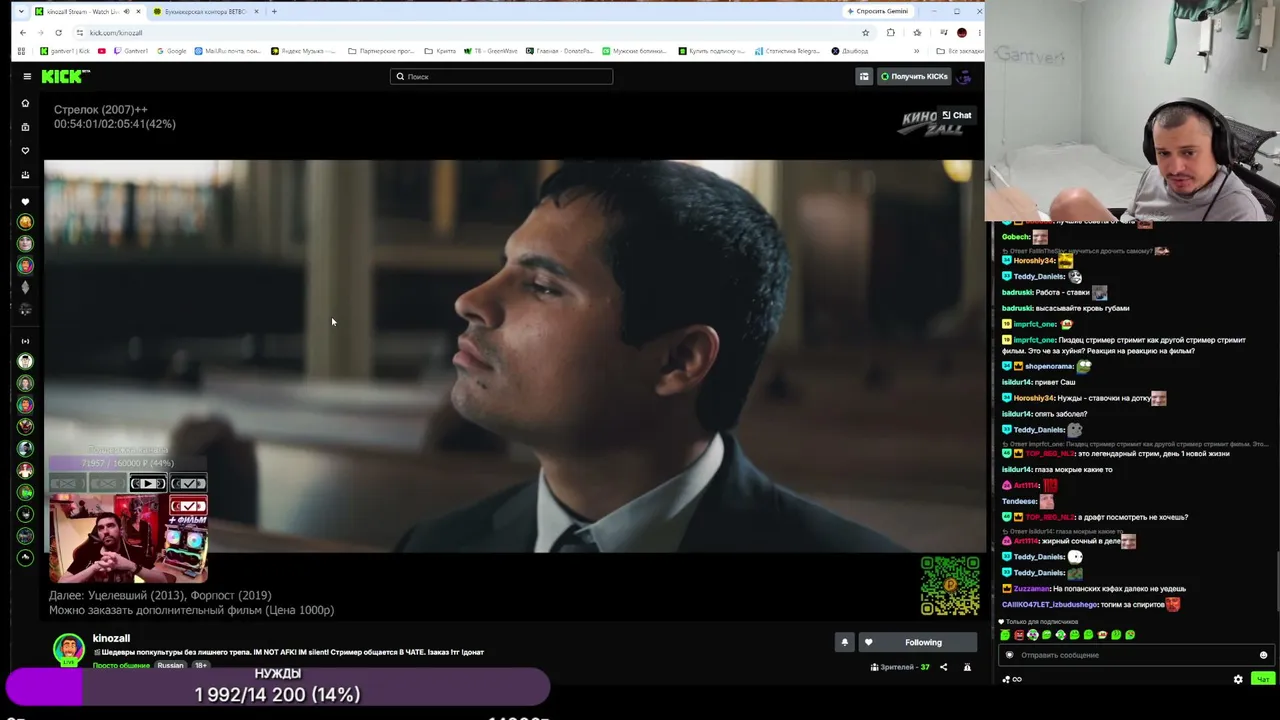Click the Russian language tag
1280x720 pixels.
pyautogui.click(x=170, y=666)
